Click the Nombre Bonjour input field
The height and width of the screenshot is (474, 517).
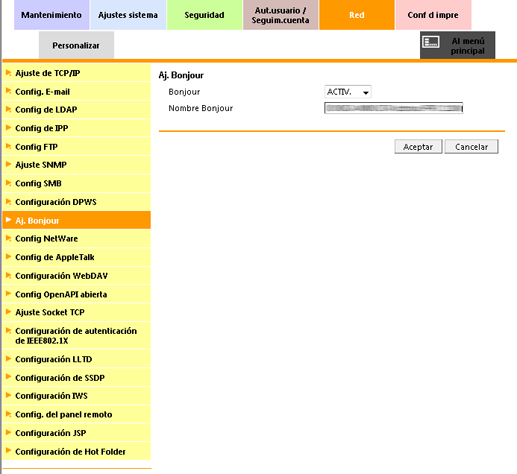[x=393, y=108]
